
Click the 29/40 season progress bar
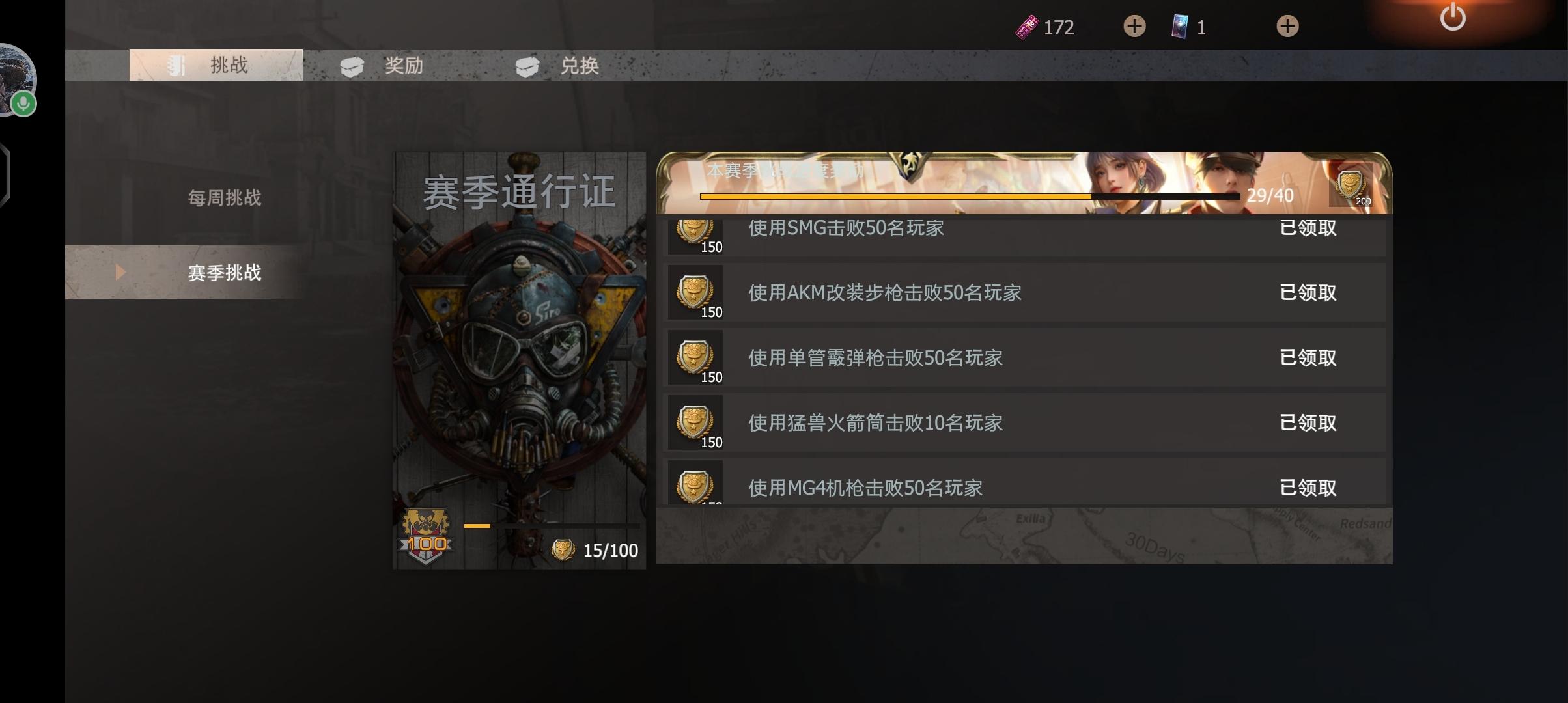pos(970,196)
